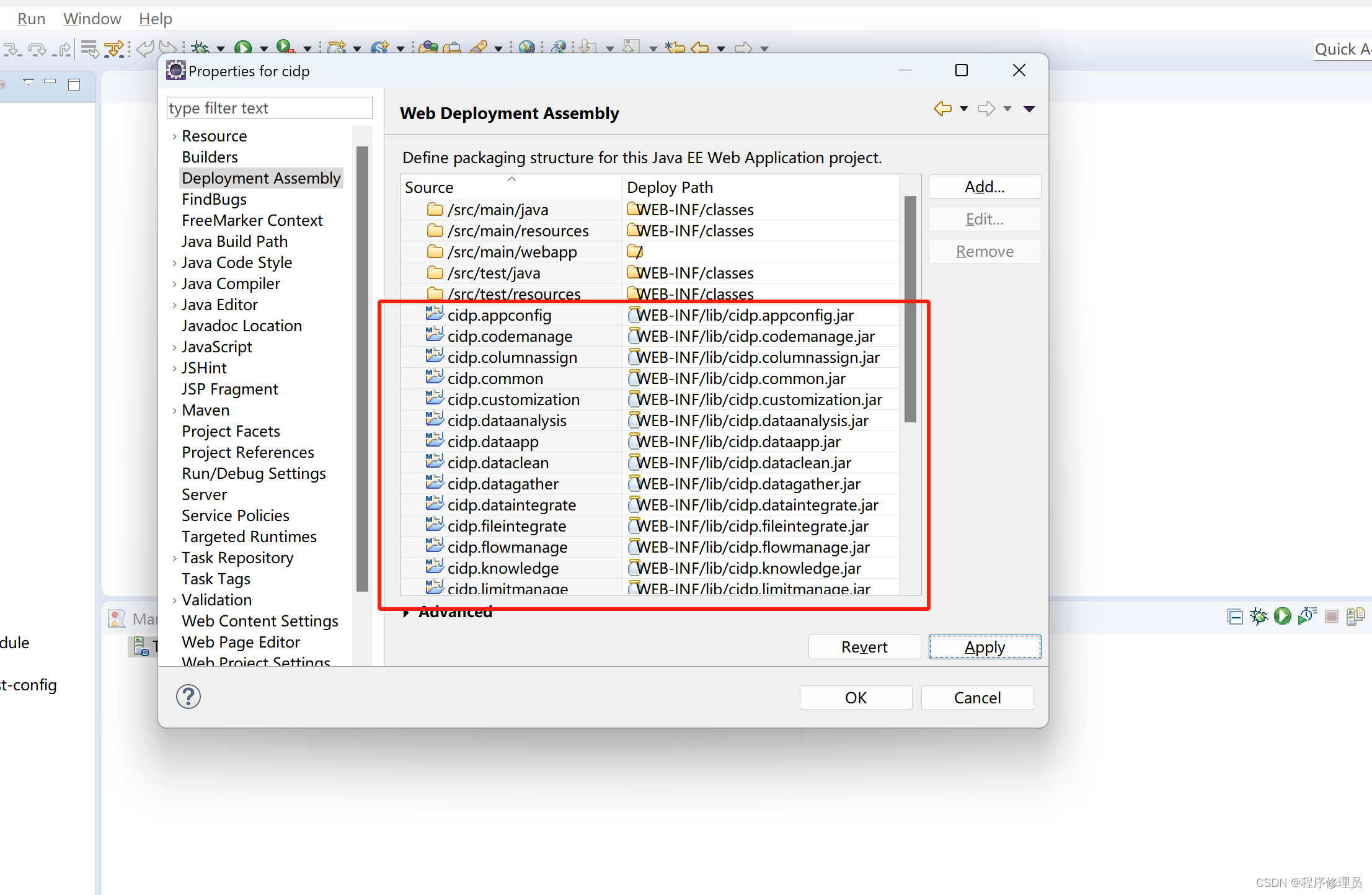The image size is (1372, 895).
Task: Click the New Dynamic Web Project toolbar icon
Action: (x=337, y=48)
